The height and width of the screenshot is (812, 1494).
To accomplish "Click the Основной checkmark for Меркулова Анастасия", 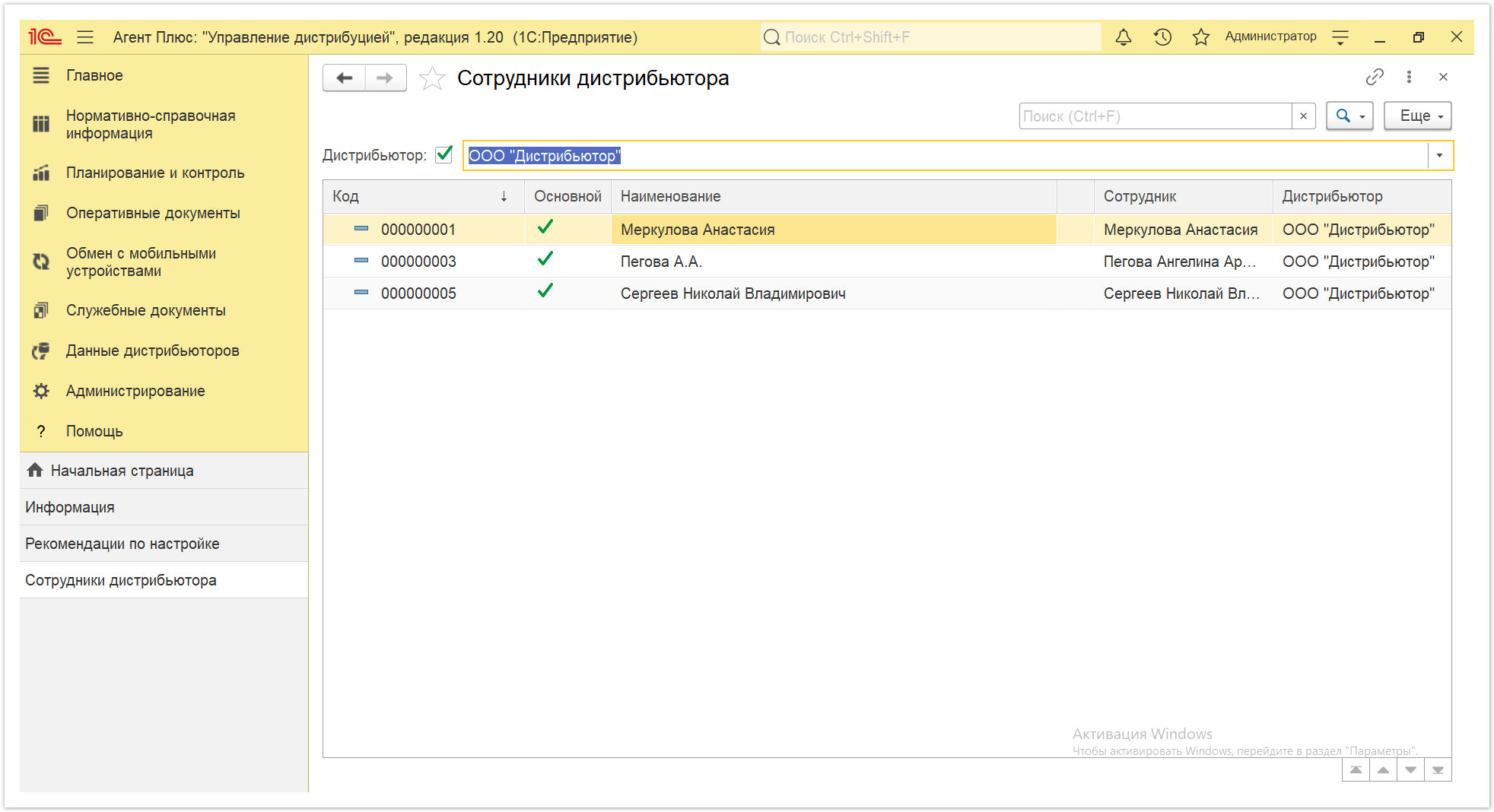I will pos(545,227).
